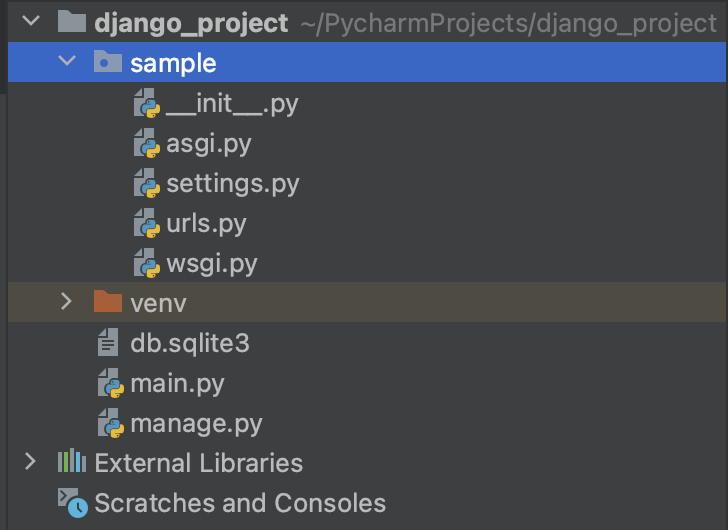Select manage.py file name
Screen dimensions: 728x530
point(196,424)
